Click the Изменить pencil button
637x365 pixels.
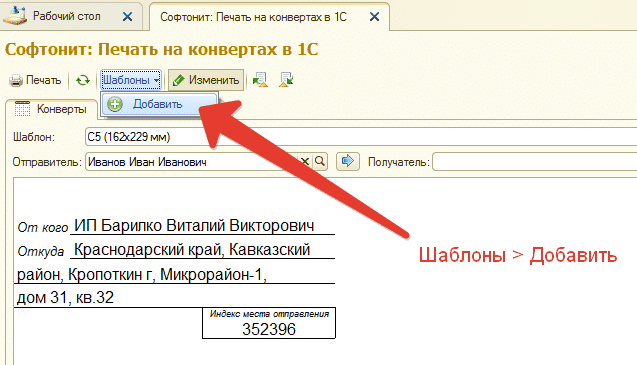point(206,80)
